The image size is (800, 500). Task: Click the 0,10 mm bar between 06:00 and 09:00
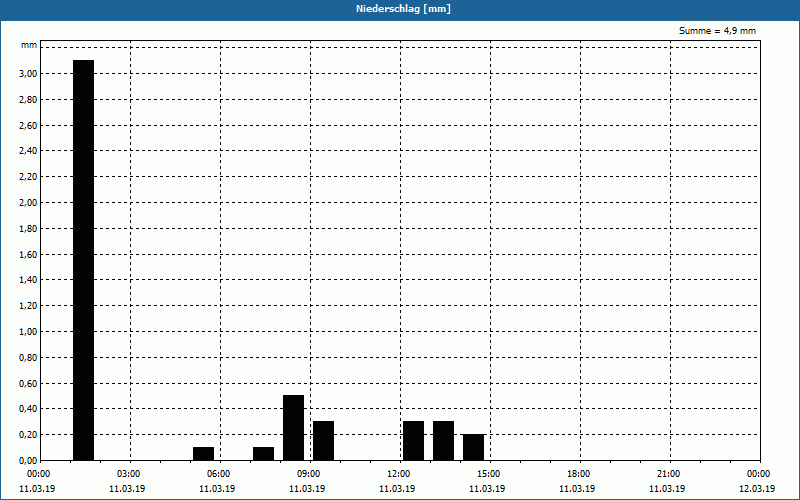point(263,454)
